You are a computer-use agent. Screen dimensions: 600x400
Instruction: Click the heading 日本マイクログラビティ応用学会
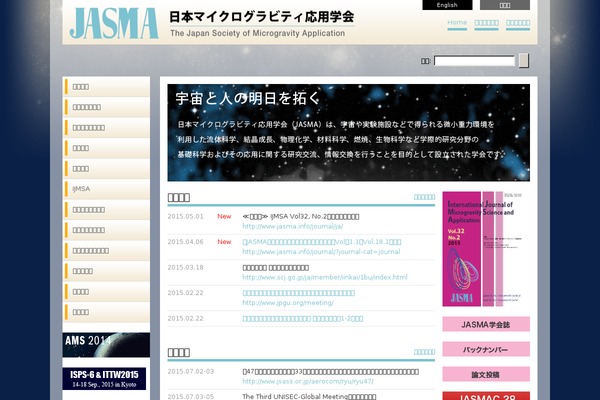click(x=262, y=17)
